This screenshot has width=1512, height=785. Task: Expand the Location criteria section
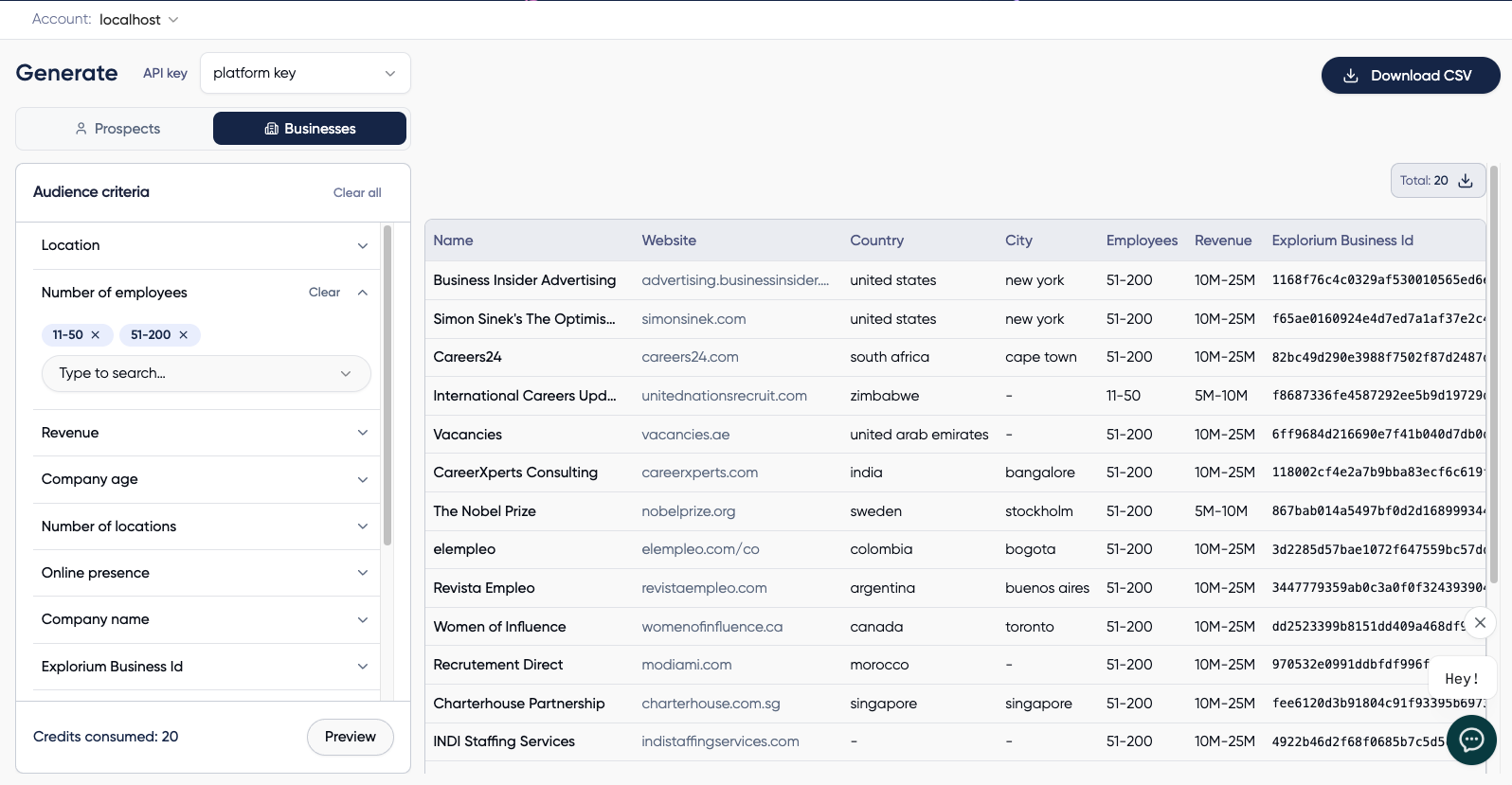point(206,245)
